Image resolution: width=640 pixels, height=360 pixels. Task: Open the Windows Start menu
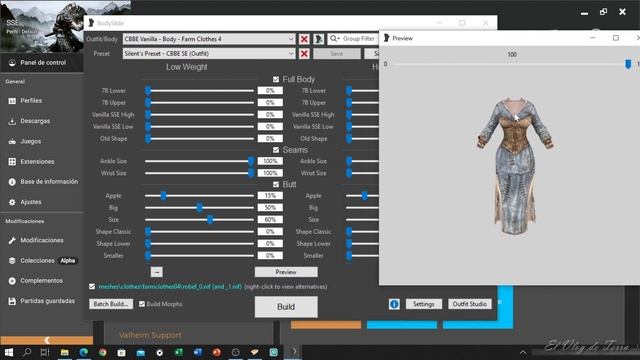pyautogui.click(x=9, y=352)
